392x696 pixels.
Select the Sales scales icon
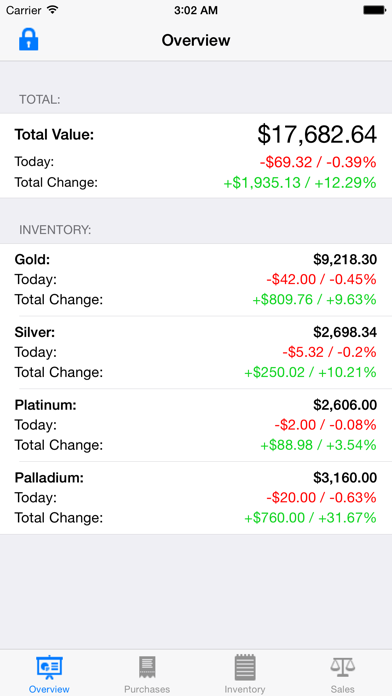(x=343, y=667)
